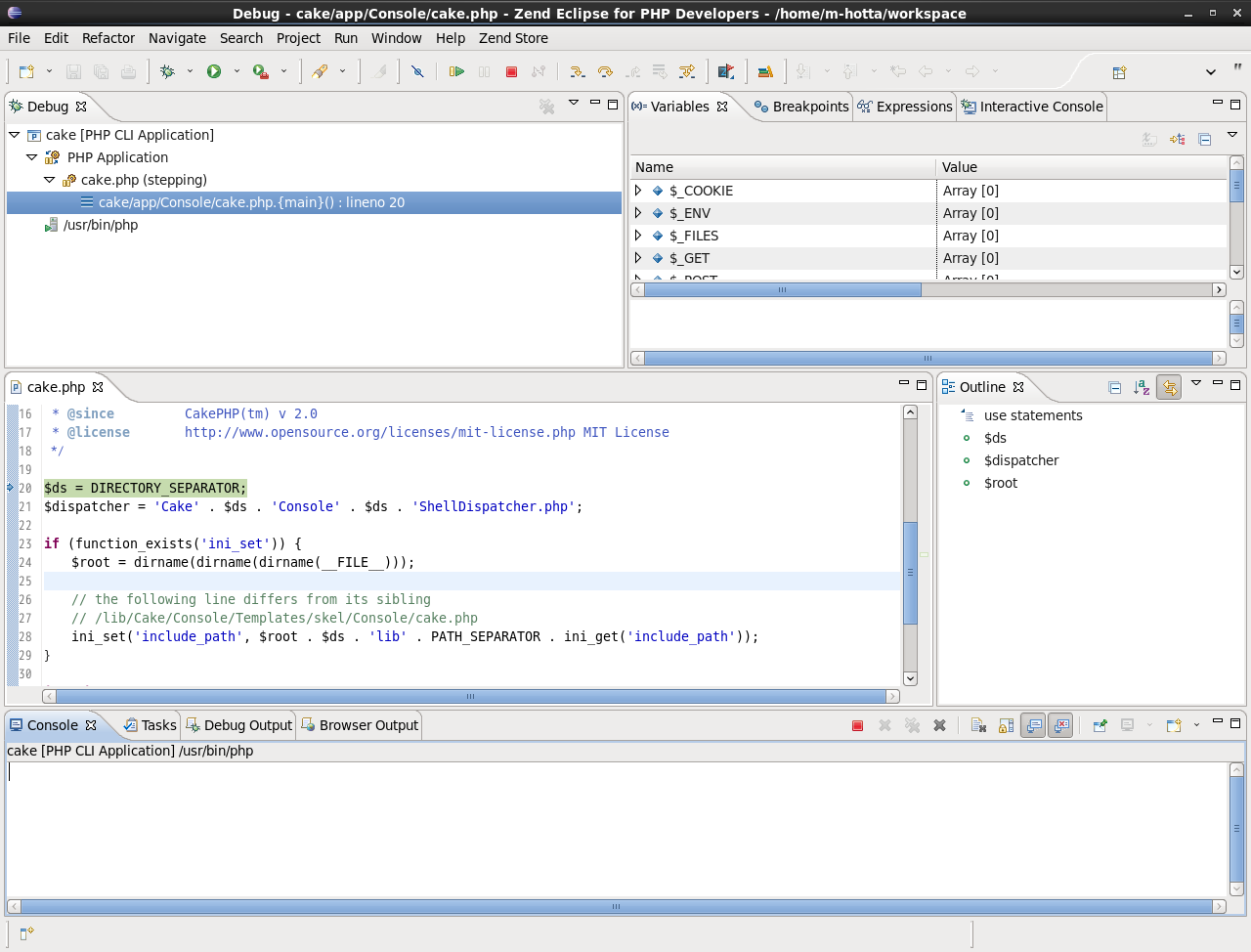Toggle show console when standard error changes
The width and height of the screenshot is (1251, 952).
pos(1060,725)
